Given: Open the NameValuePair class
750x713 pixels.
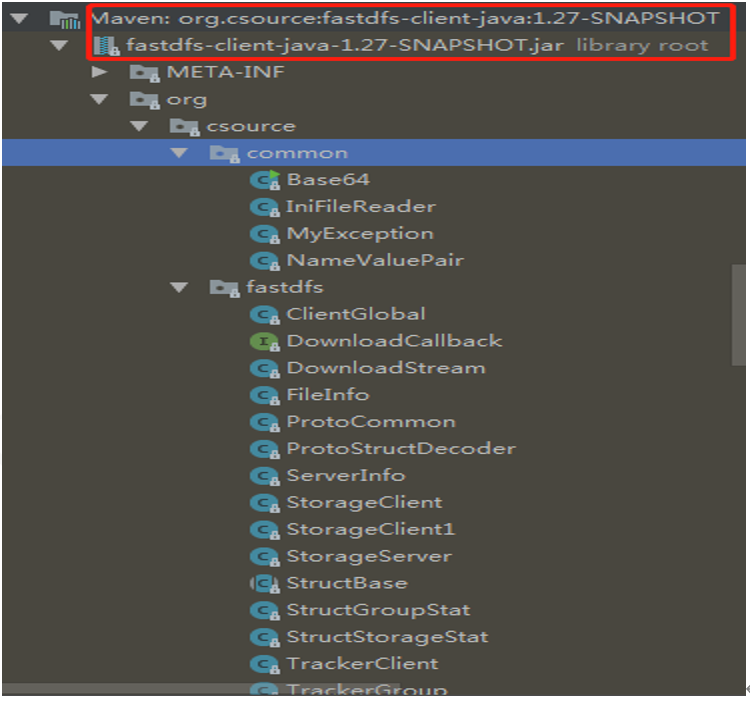Looking at the screenshot, I should [375, 261].
